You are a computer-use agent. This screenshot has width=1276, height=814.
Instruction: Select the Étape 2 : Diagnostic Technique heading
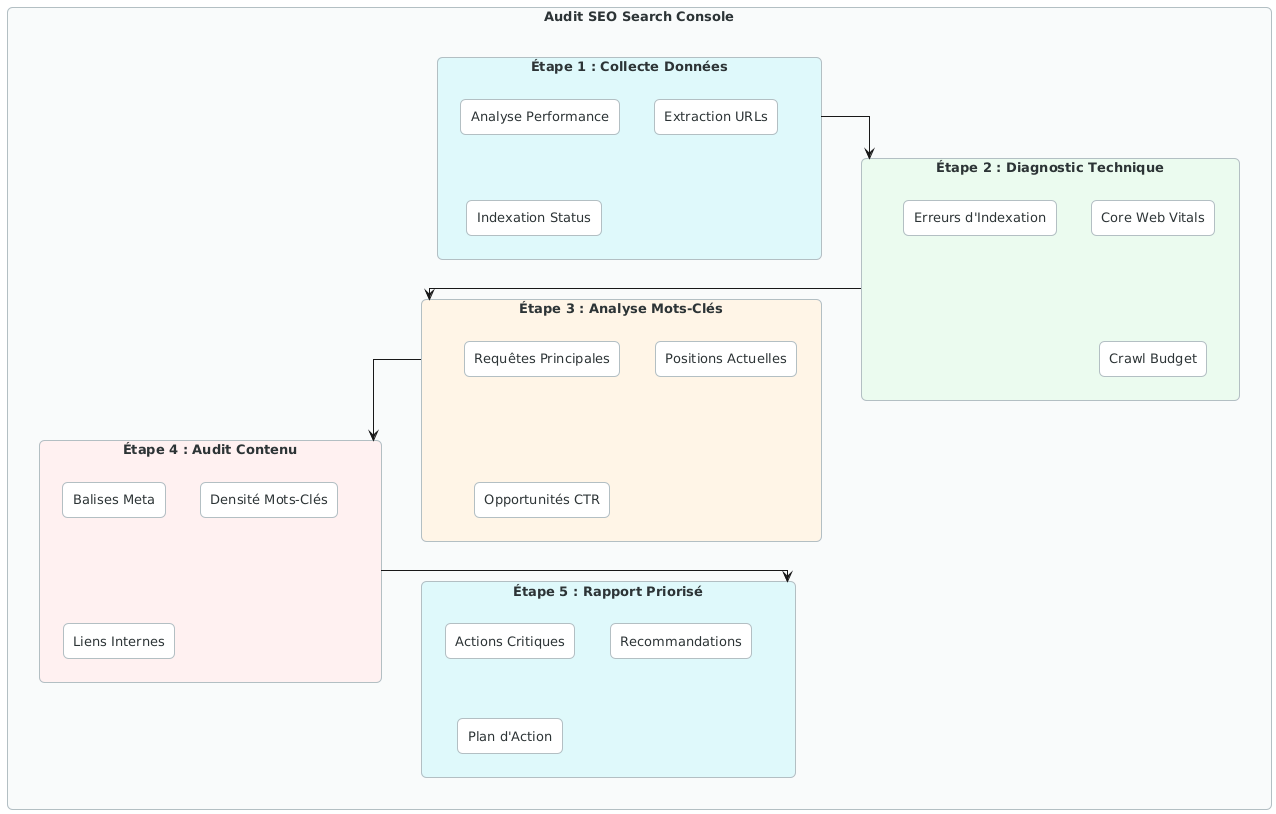1050,168
